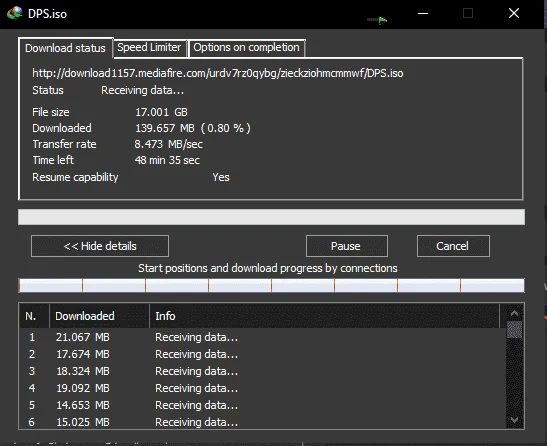Click the Time left value 48 min 35 sec
Viewport: 547px width, 446px height.
[x=167, y=160]
